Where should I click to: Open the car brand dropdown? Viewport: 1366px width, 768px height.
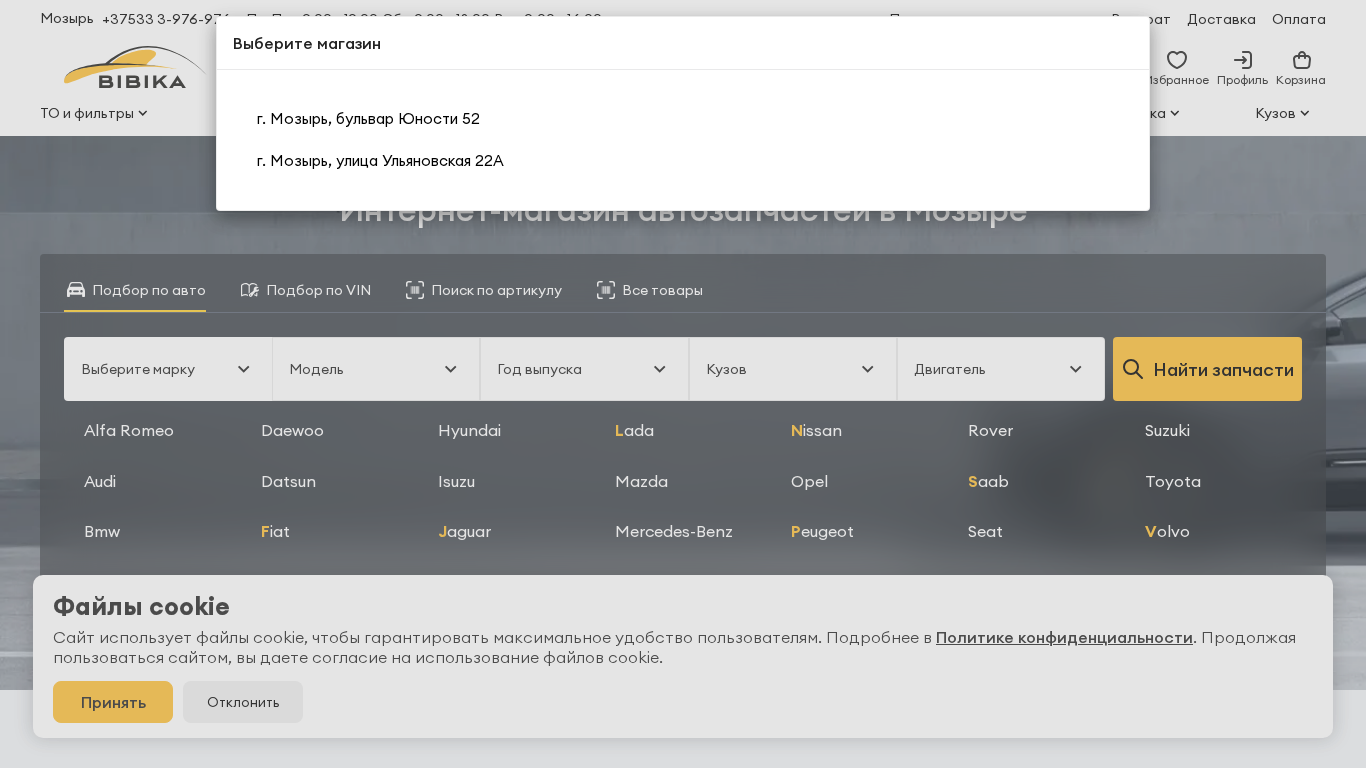coord(168,369)
